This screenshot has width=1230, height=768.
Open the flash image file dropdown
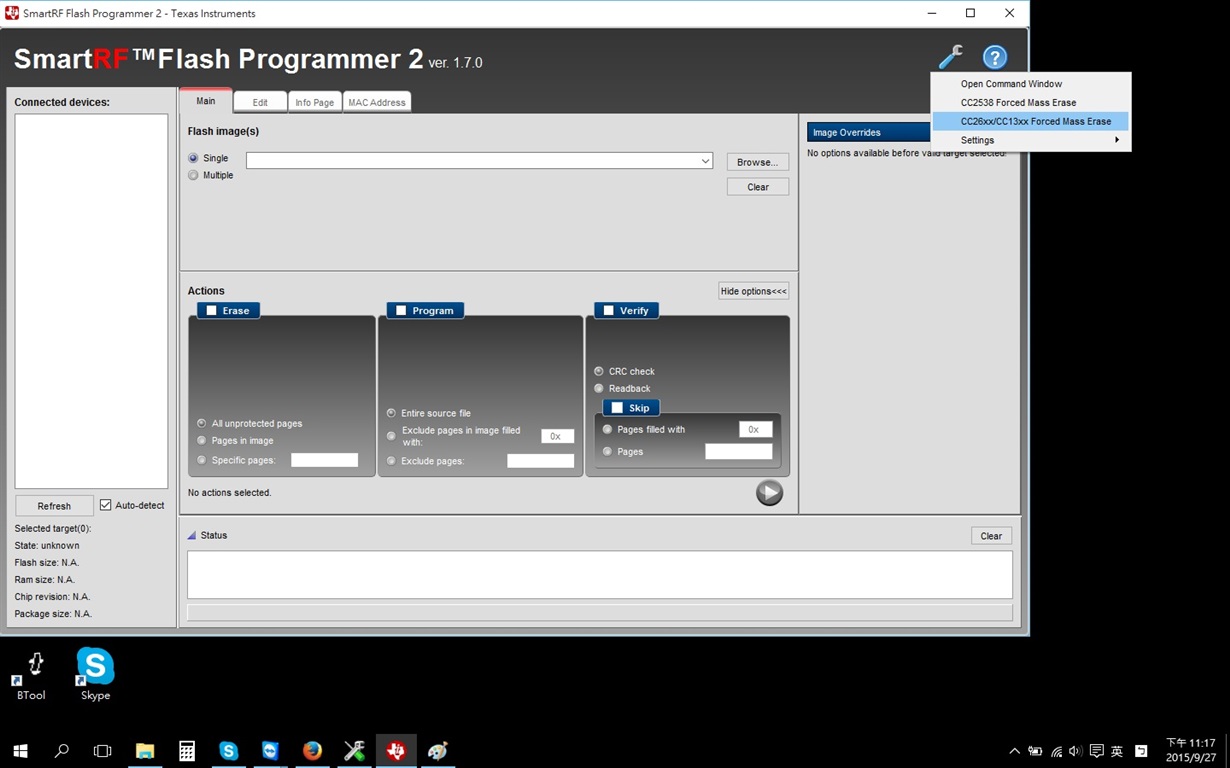click(x=705, y=161)
